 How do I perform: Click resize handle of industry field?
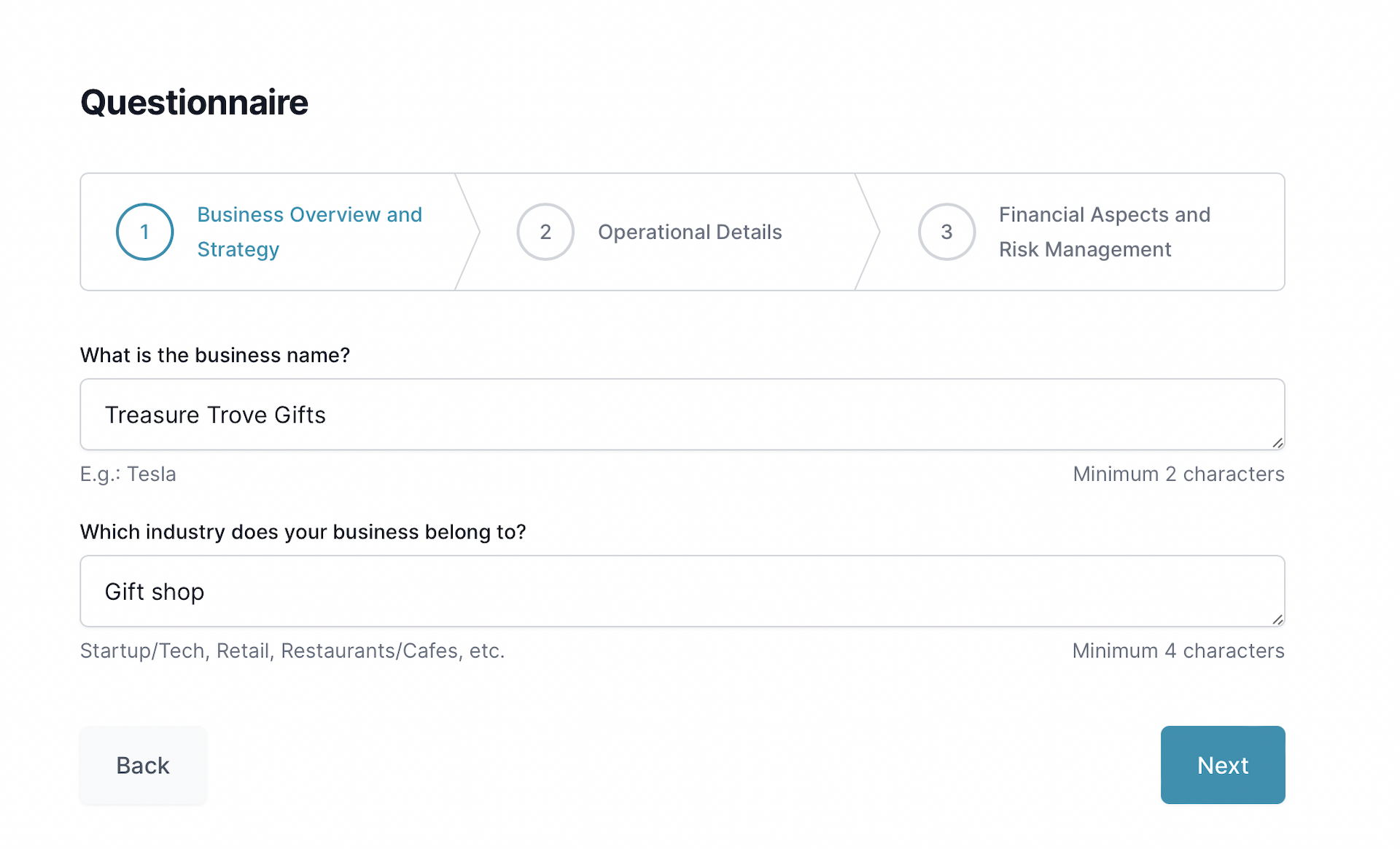1277,620
